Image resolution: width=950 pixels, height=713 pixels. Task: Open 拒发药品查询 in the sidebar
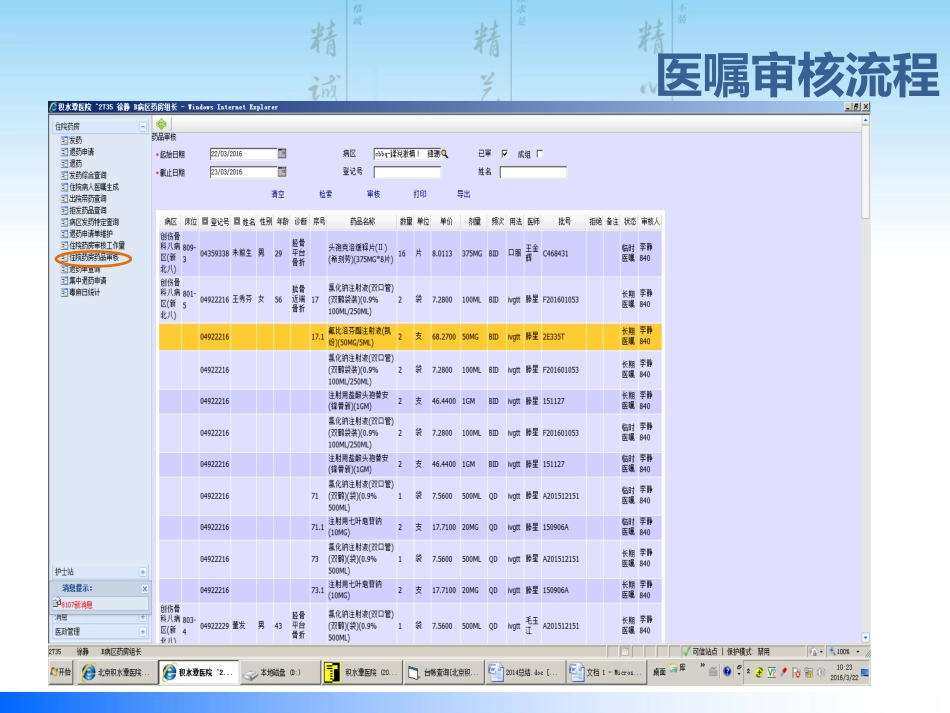[x=87, y=210]
